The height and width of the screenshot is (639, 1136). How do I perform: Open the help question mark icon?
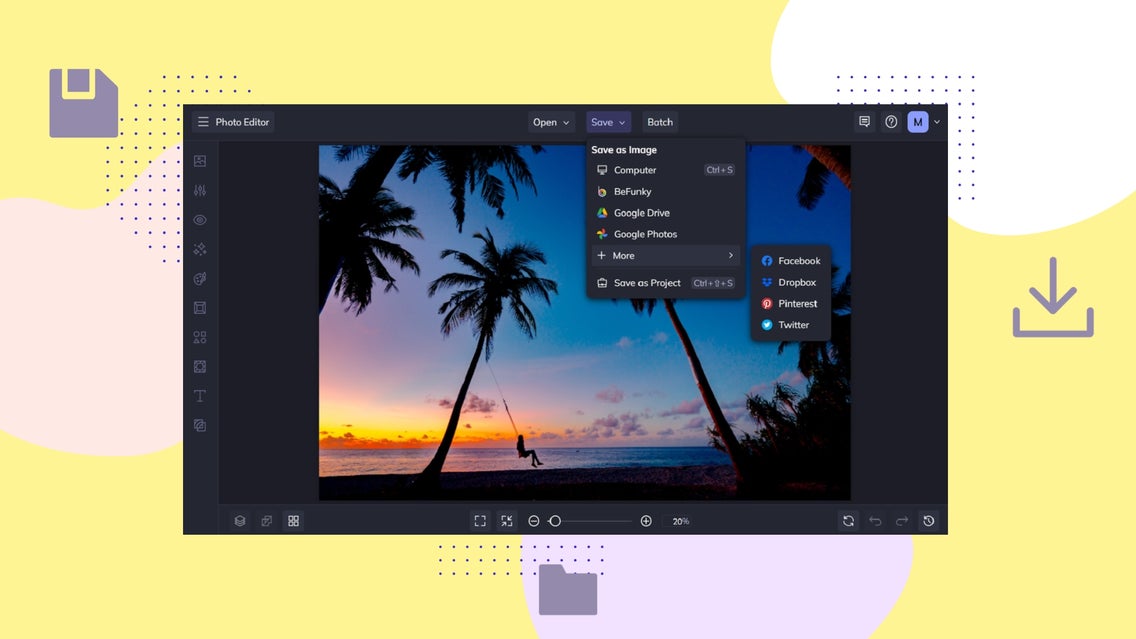(x=891, y=122)
